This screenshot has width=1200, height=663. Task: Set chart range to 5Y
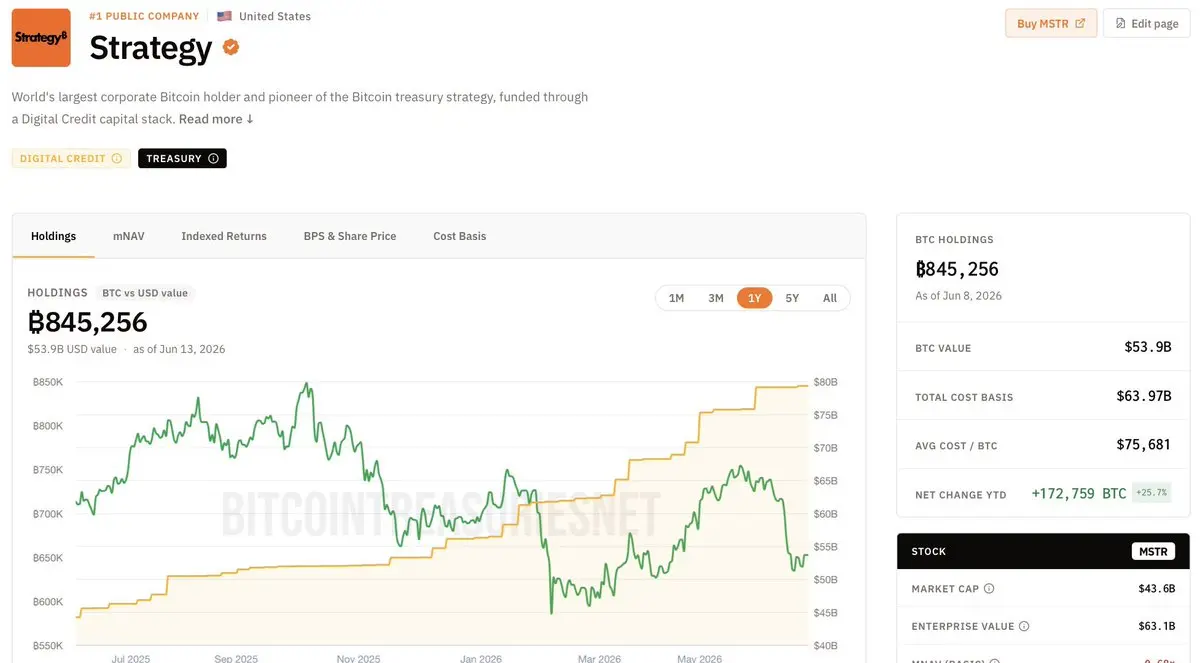(x=792, y=298)
